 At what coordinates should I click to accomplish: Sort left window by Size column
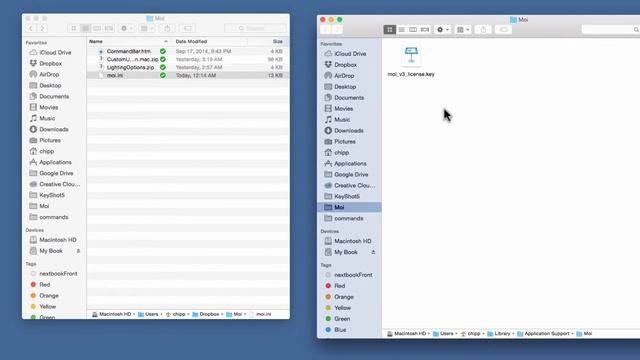click(x=268, y=42)
